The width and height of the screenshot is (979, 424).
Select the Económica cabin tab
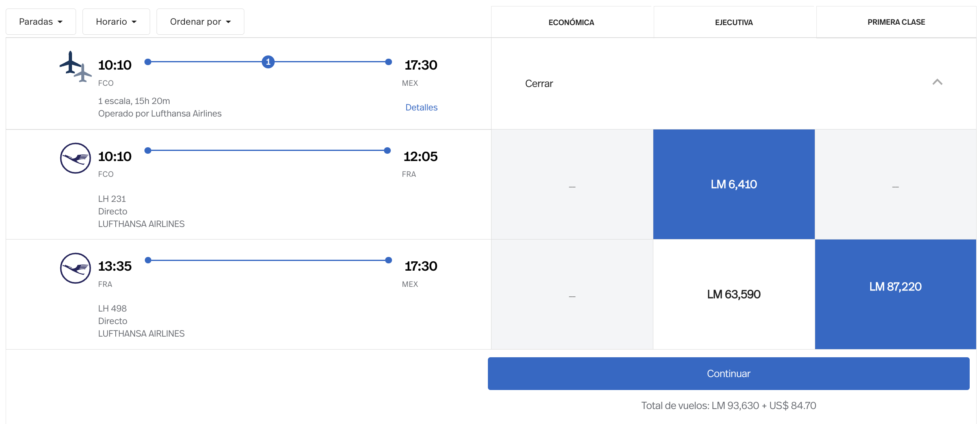click(571, 22)
